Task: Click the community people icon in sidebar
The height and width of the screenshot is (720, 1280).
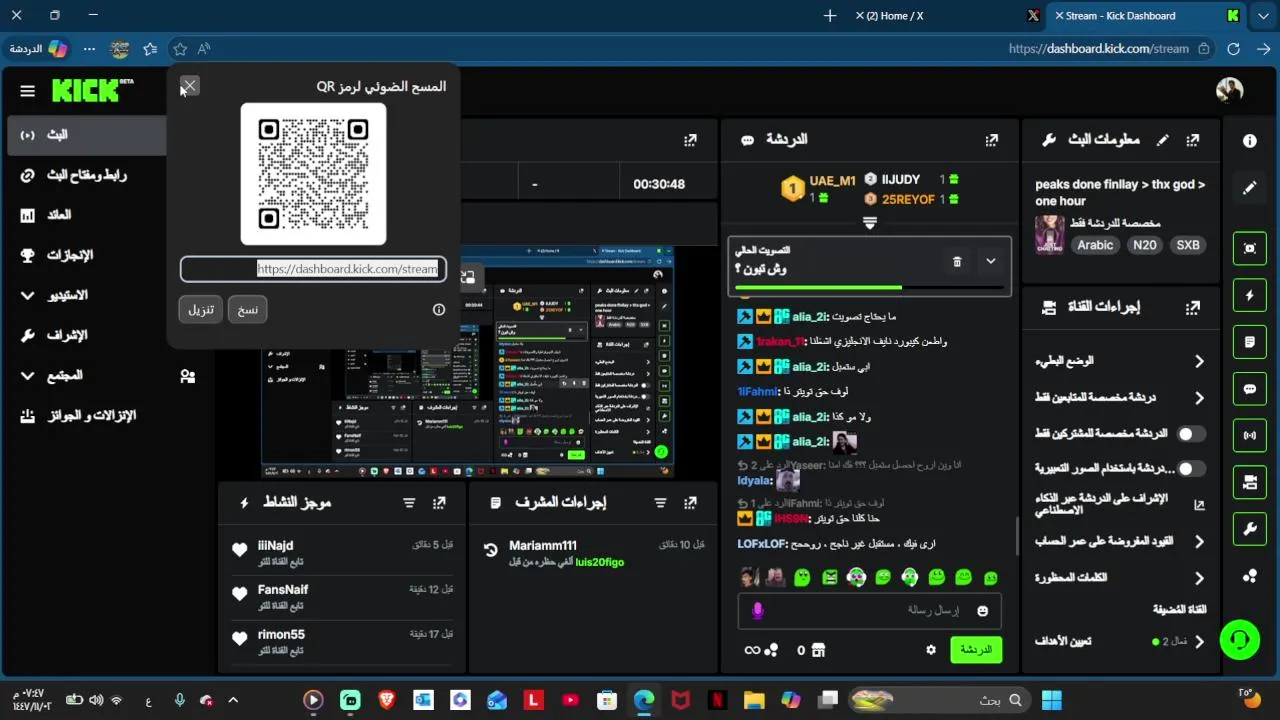Action: pyautogui.click(x=188, y=376)
